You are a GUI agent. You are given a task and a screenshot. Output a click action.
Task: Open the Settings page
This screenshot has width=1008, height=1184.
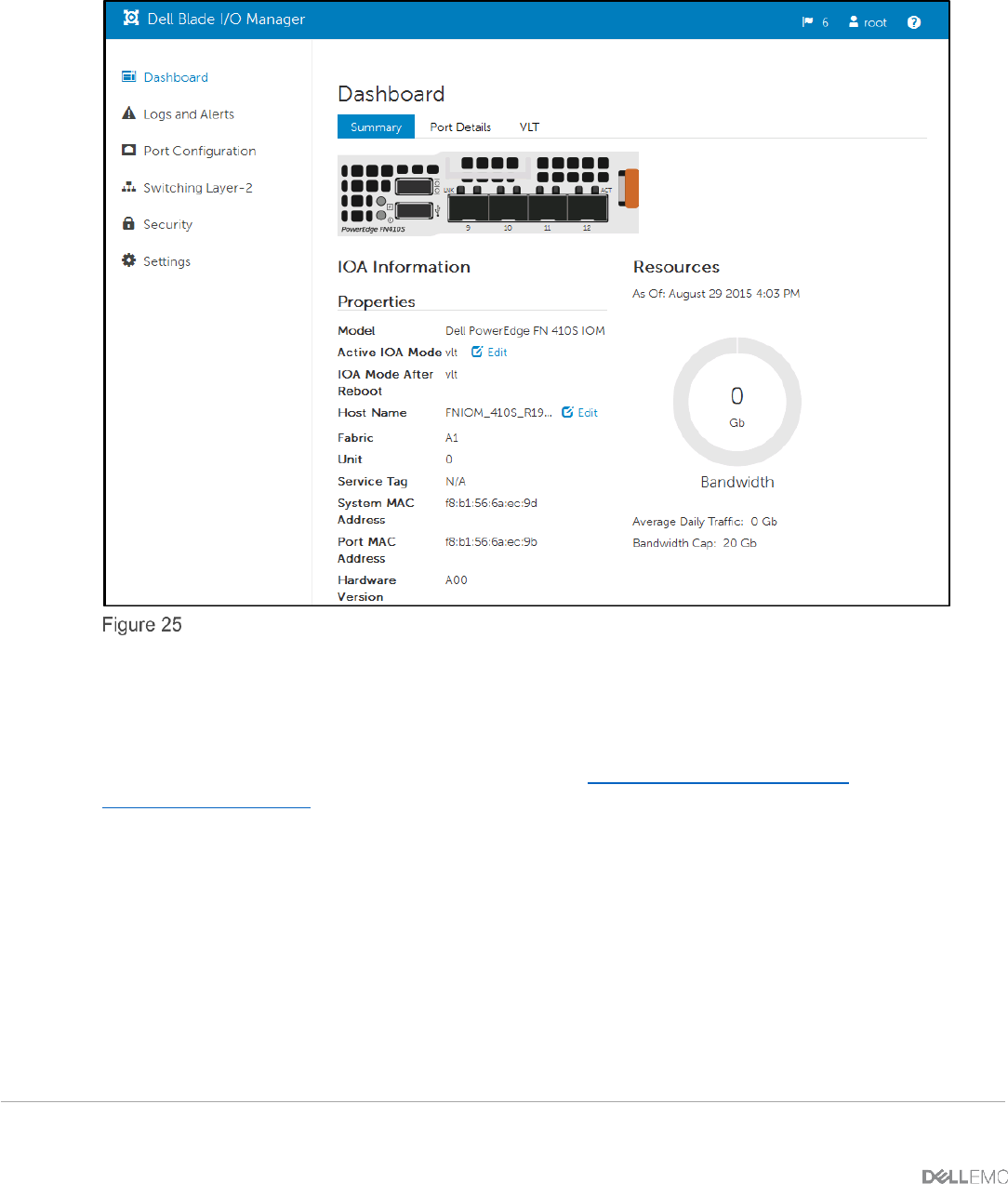click(x=166, y=261)
